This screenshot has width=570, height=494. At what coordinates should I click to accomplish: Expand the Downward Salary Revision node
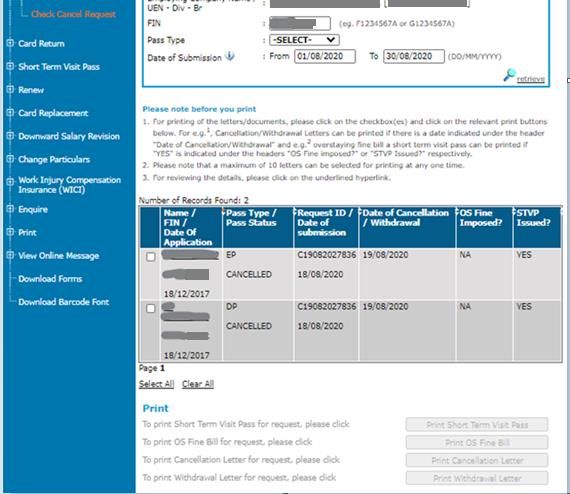tap(10, 136)
